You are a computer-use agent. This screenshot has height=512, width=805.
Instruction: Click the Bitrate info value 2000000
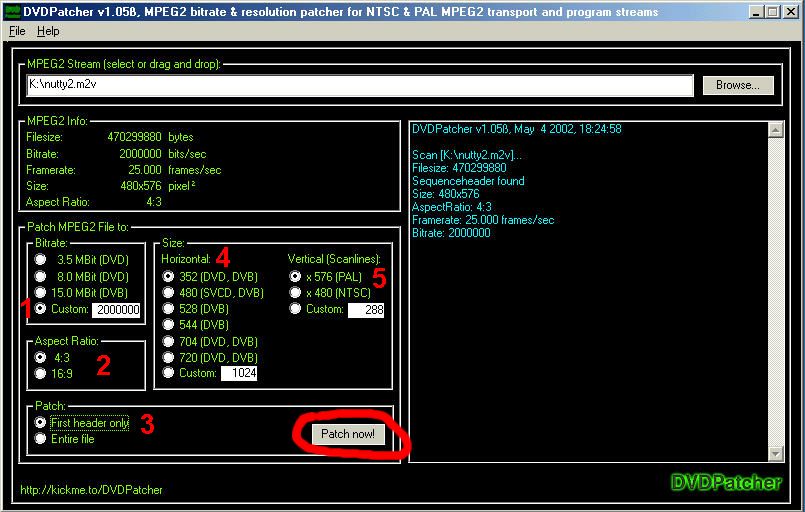tap(141, 154)
